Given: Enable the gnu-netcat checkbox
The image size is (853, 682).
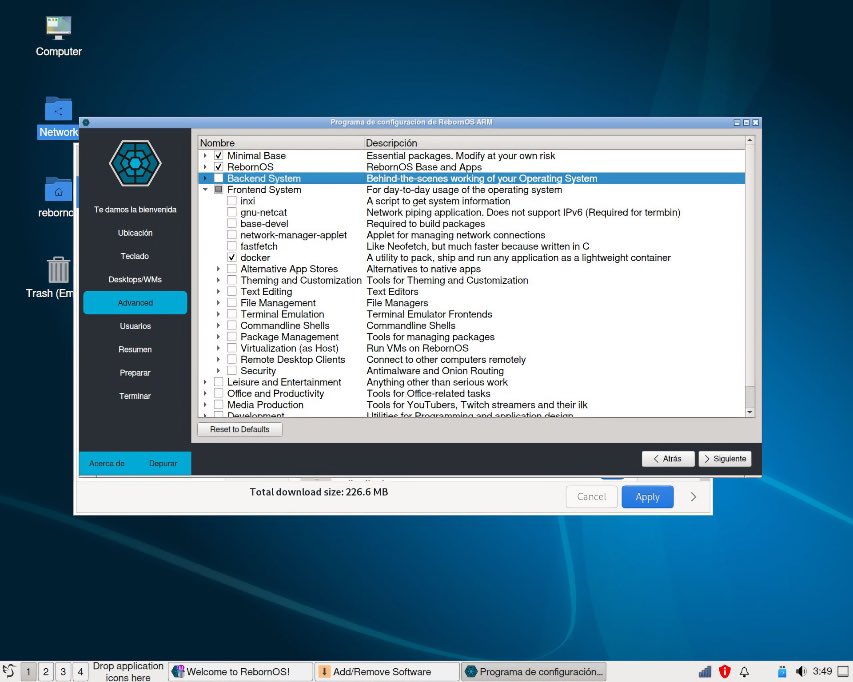Looking at the screenshot, I should 232,212.
